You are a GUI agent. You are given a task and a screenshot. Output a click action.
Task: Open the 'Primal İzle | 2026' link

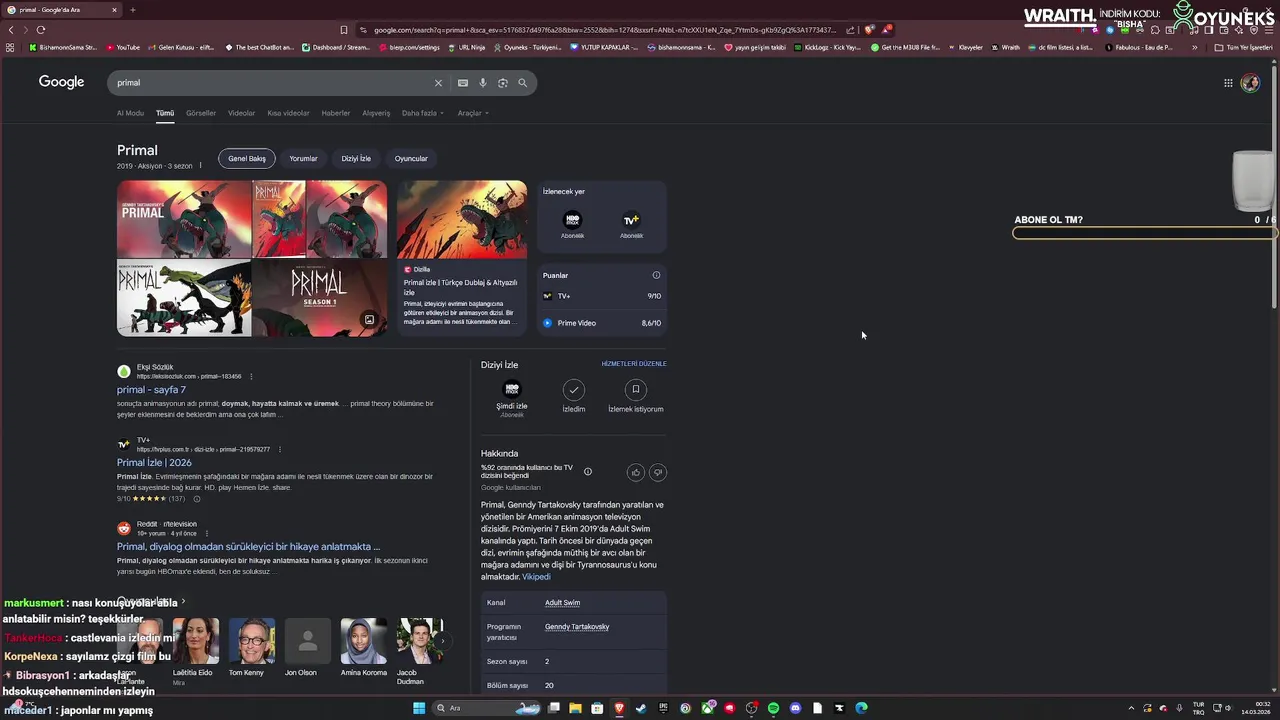point(154,463)
